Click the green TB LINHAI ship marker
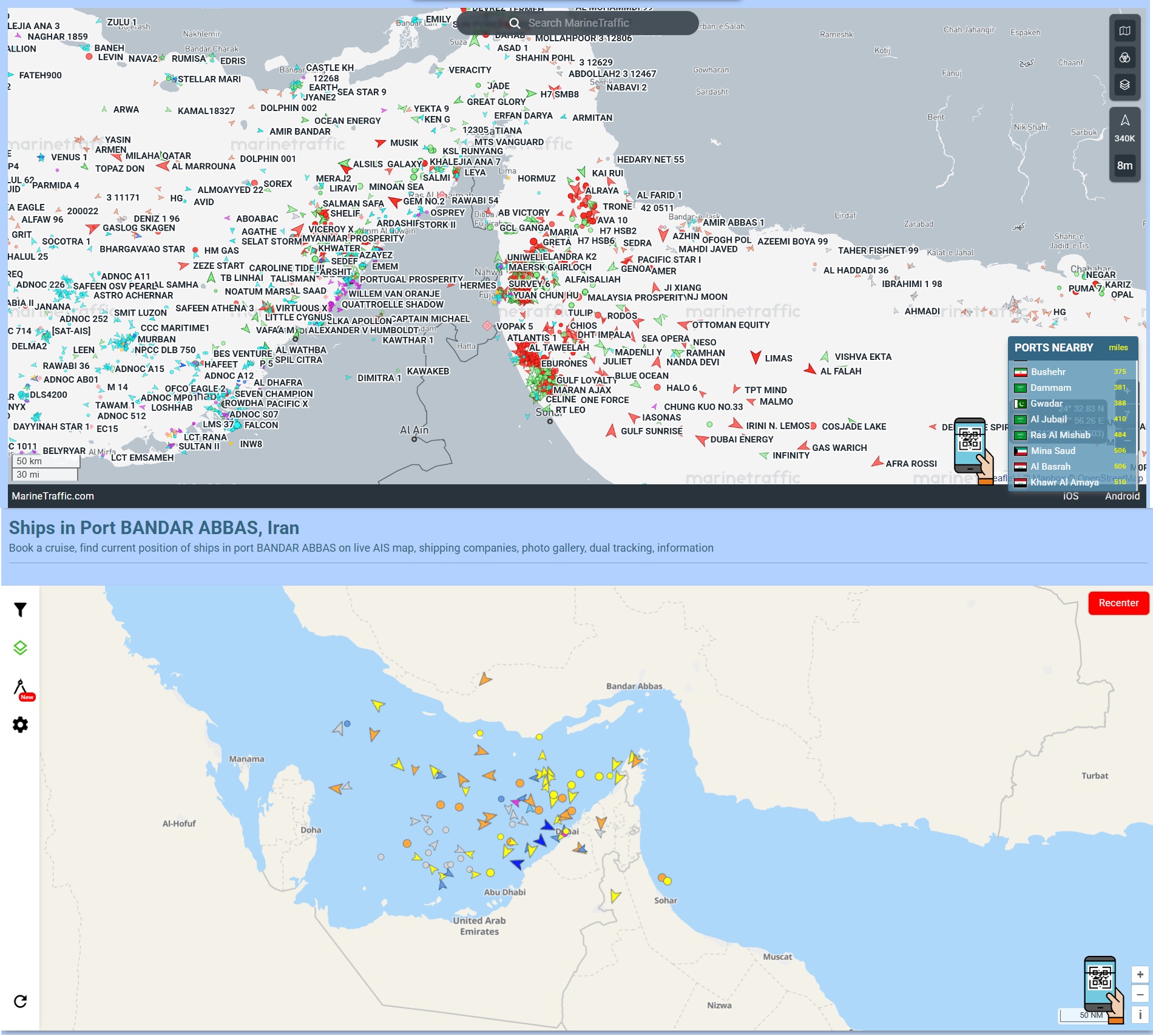The width and height of the screenshot is (1153, 1036). click(211, 277)
